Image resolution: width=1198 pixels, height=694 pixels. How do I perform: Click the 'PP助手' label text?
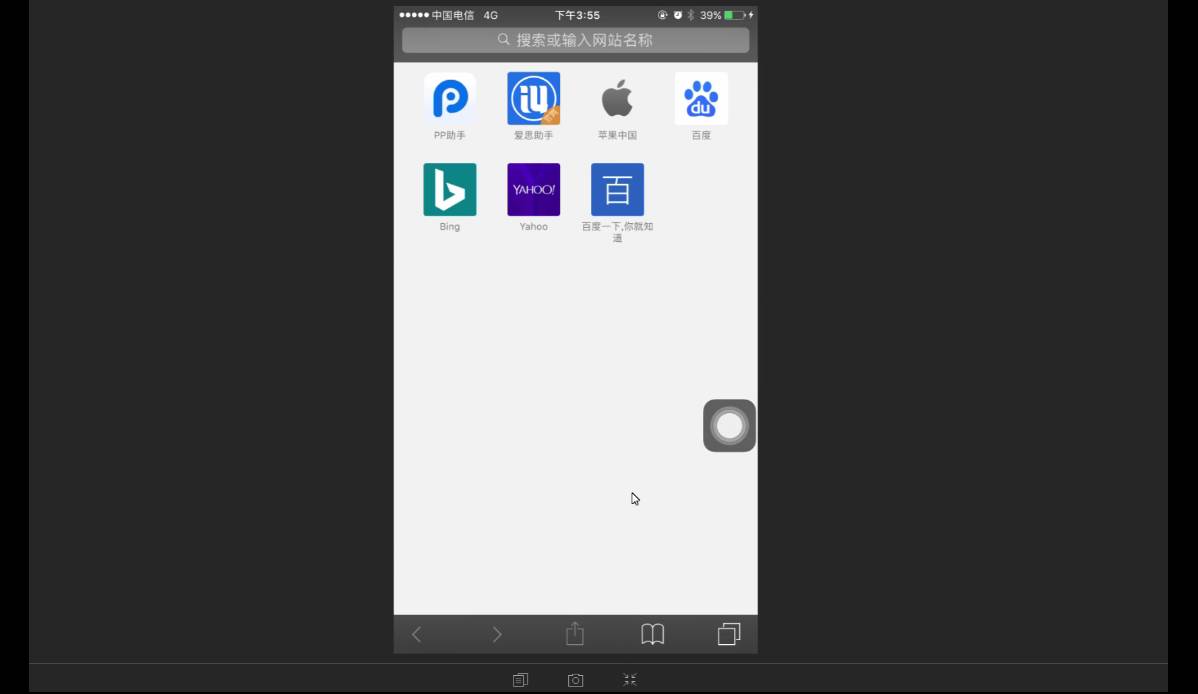(x=450, y=135)
